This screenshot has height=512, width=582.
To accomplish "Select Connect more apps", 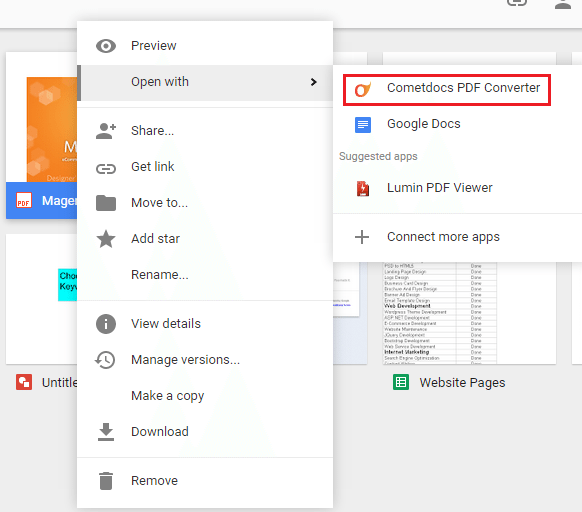I will [457, 237].
